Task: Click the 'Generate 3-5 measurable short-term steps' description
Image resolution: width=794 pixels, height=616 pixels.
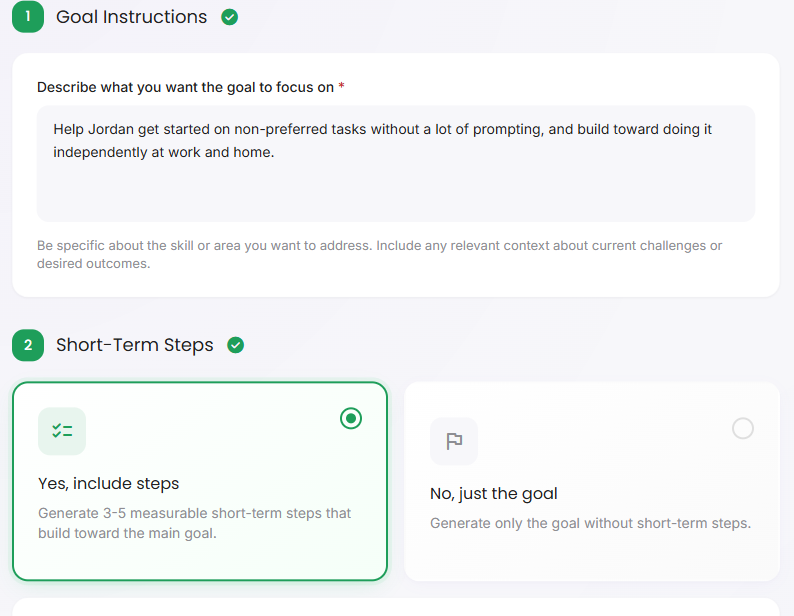Action: click(x=194, y=523)
